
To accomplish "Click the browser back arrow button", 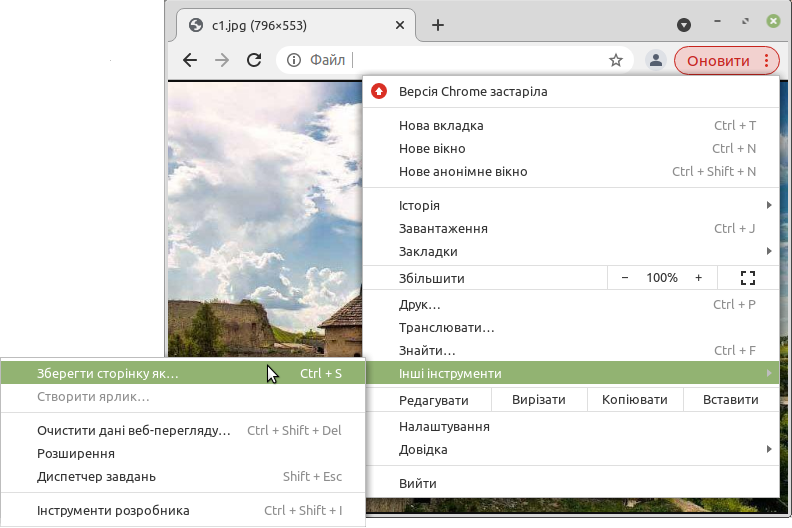I will (x=190, y=60).
